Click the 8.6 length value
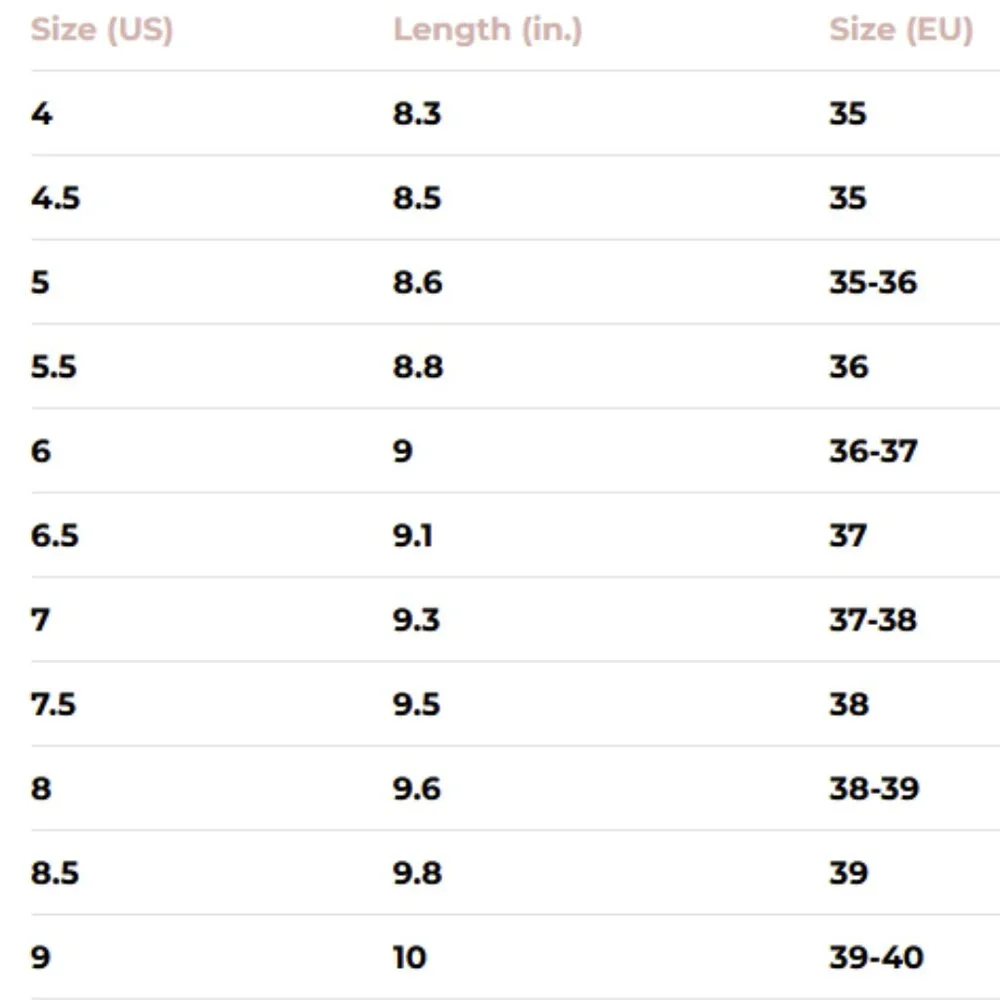Viewport: 1000px width, 1000px height. pos(418,283)
